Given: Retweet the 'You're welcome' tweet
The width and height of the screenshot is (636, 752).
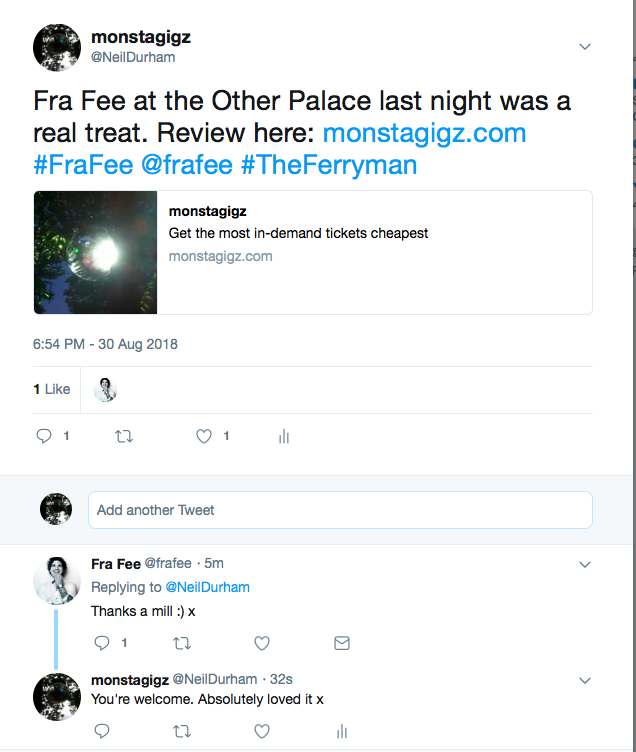Looking at the screenshot, I should pos(182,731).
